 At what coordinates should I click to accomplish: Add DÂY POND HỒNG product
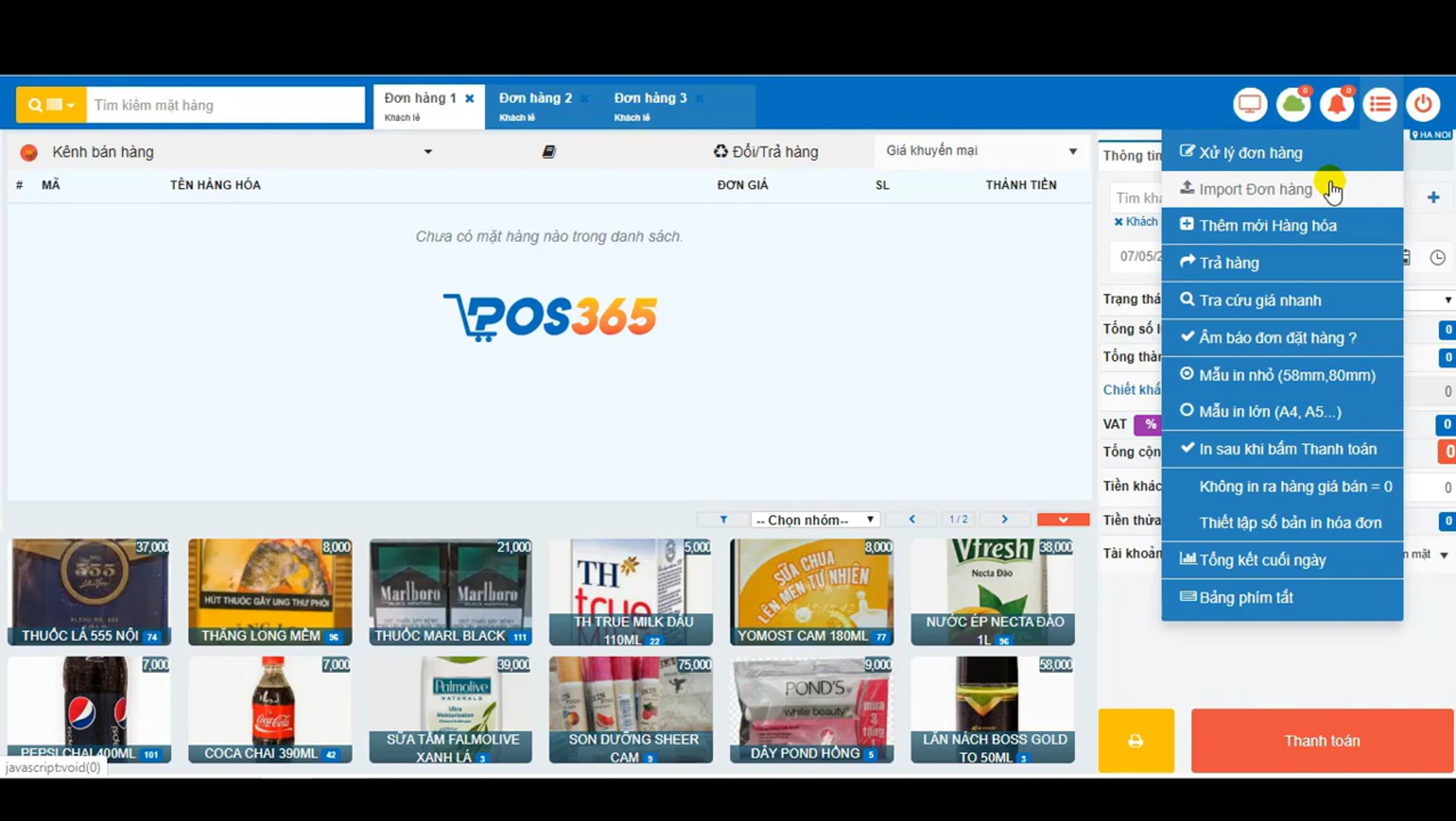coord(812,709)
